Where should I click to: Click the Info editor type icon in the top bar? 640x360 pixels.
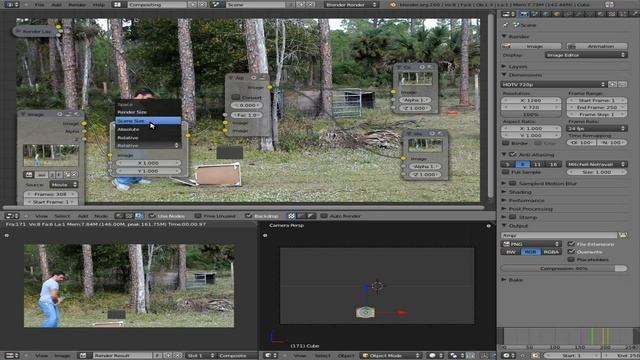tap(11, 4)
